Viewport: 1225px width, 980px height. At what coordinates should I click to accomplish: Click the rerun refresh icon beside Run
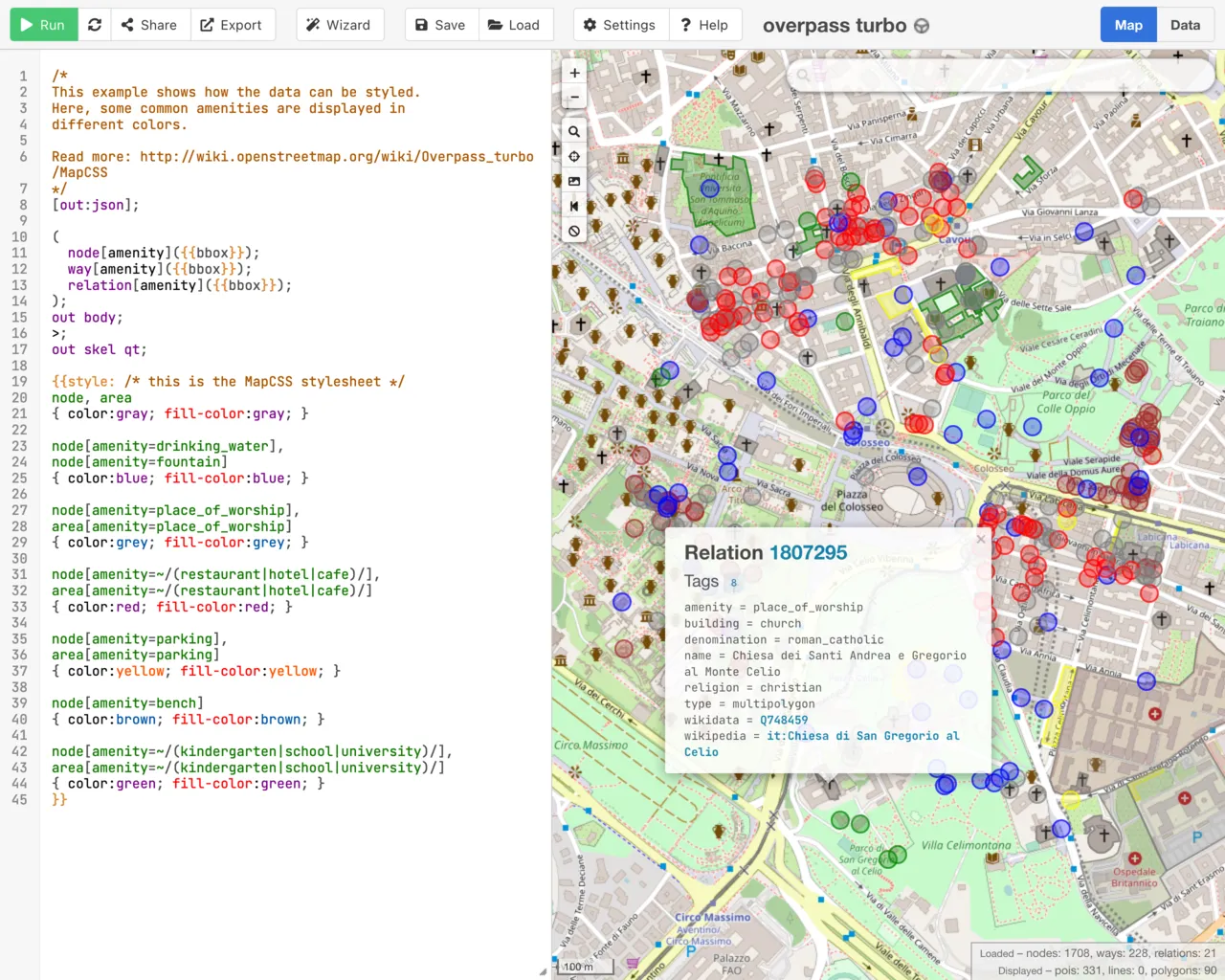[x=94, y=25]
